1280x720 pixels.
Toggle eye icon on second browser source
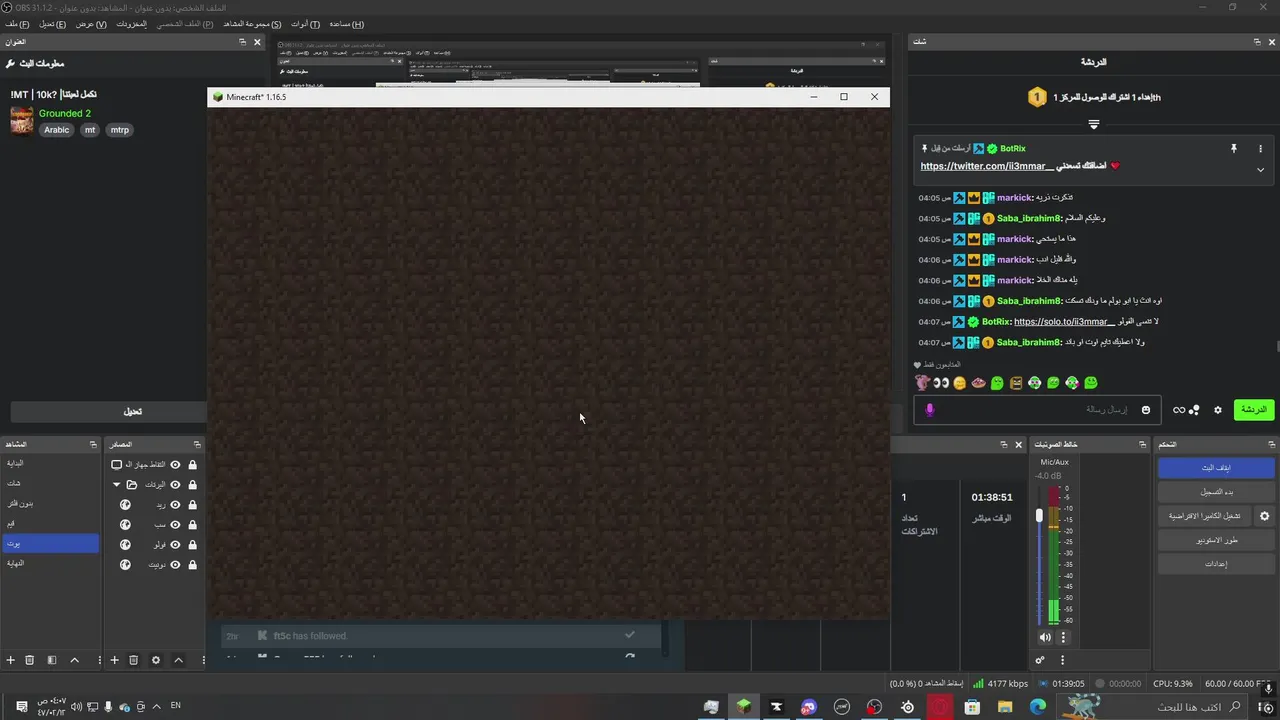175,525
